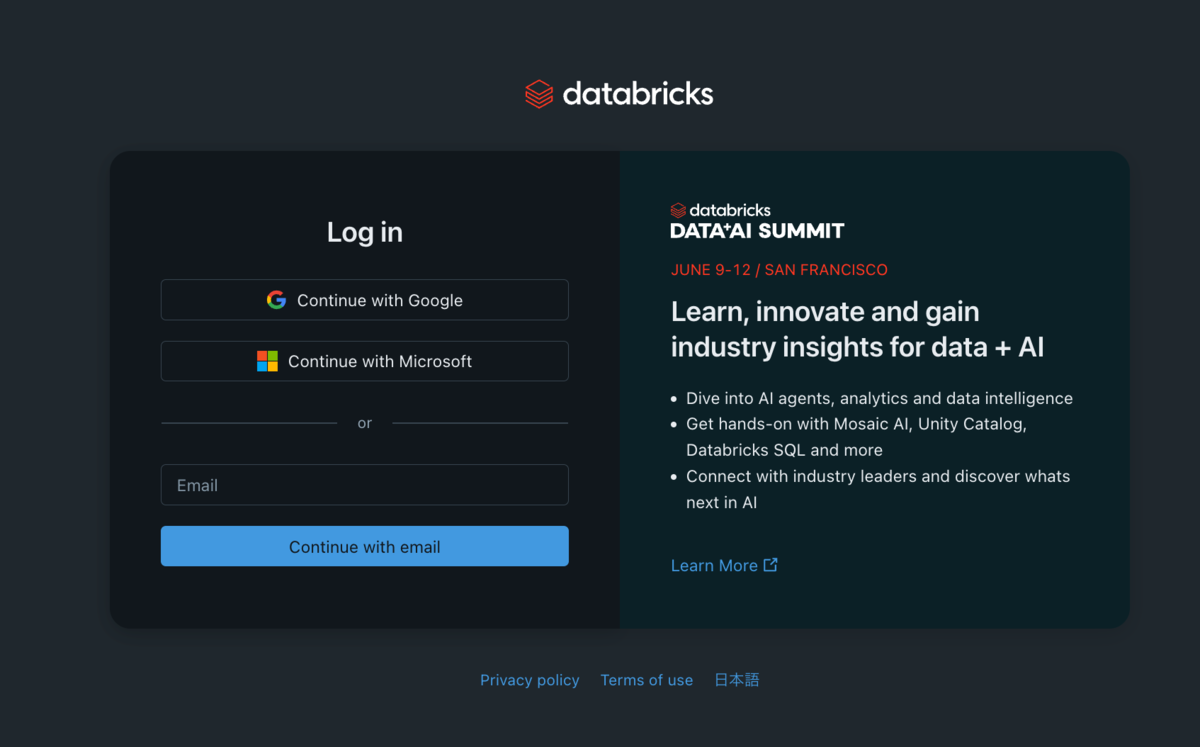Click the Microsoft logo icon
Screen dimensions: 1200x747
tap(267, 361)
